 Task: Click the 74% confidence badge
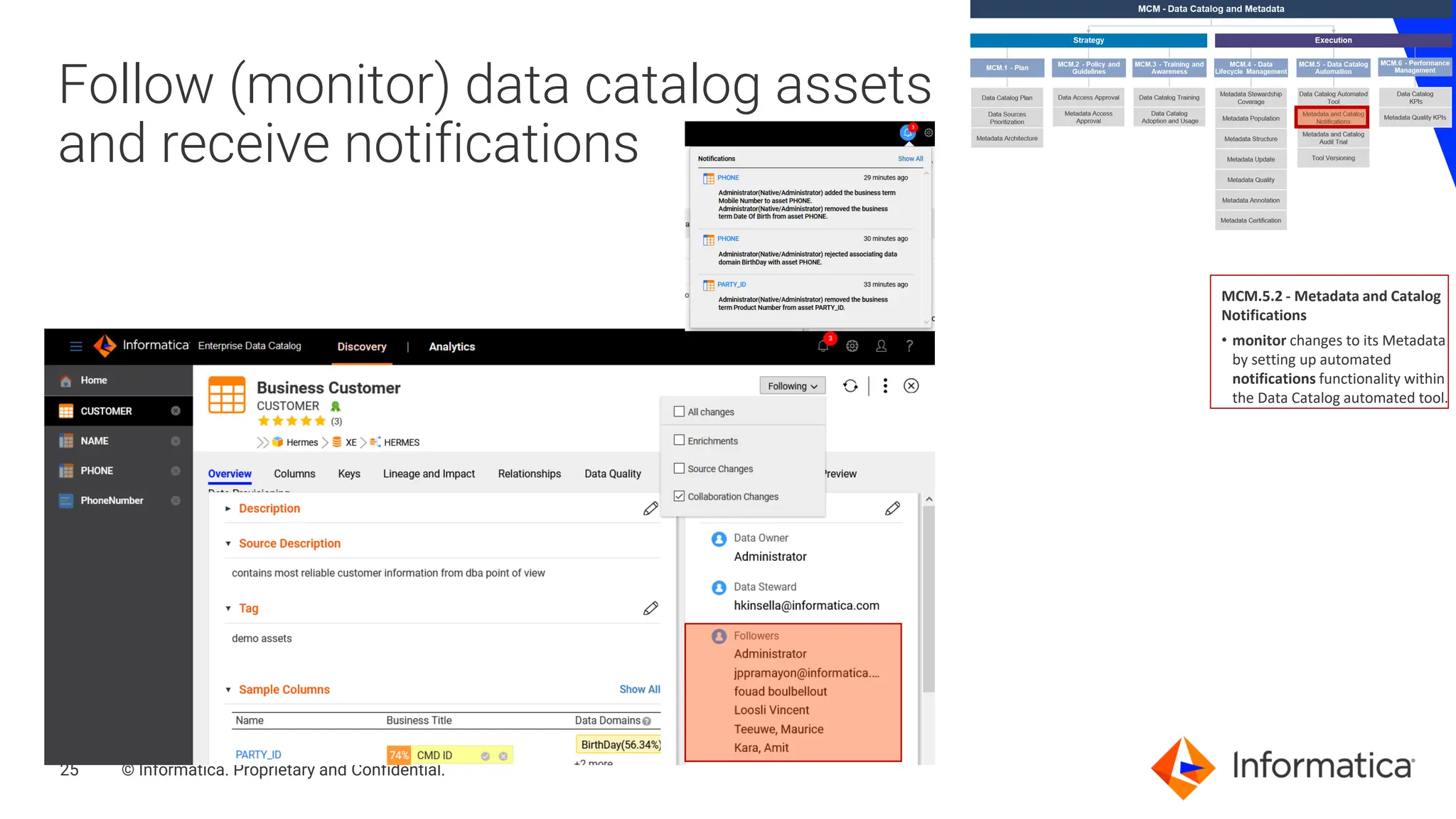399,756
